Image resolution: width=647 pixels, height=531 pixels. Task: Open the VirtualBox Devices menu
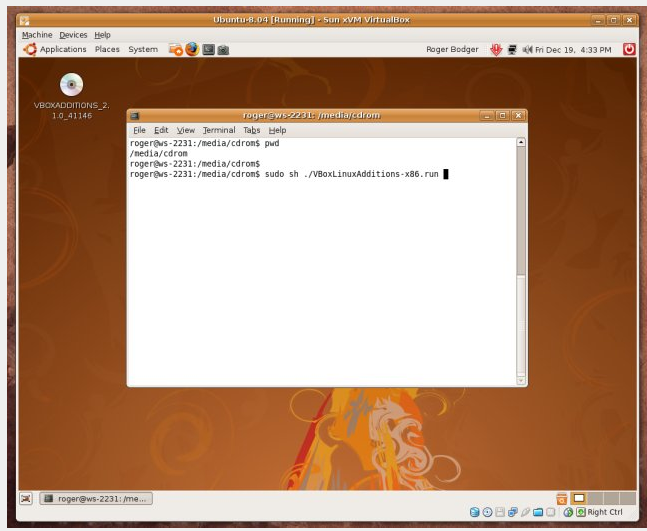pos(73,35)
